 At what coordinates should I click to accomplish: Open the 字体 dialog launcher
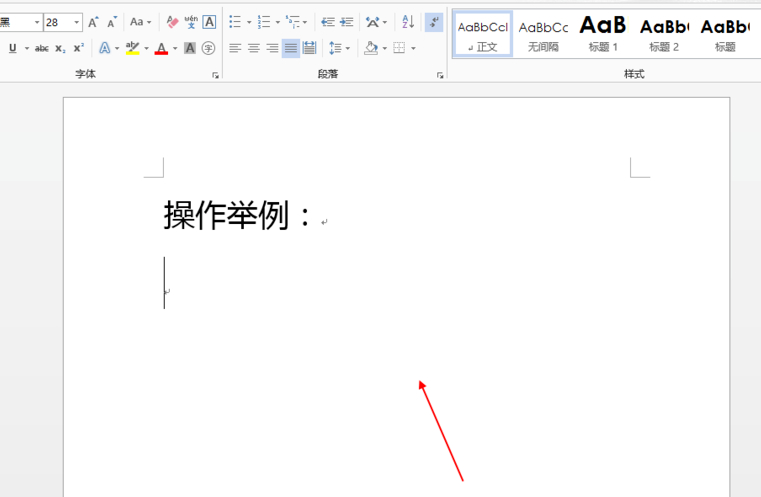tap(215, 75)
